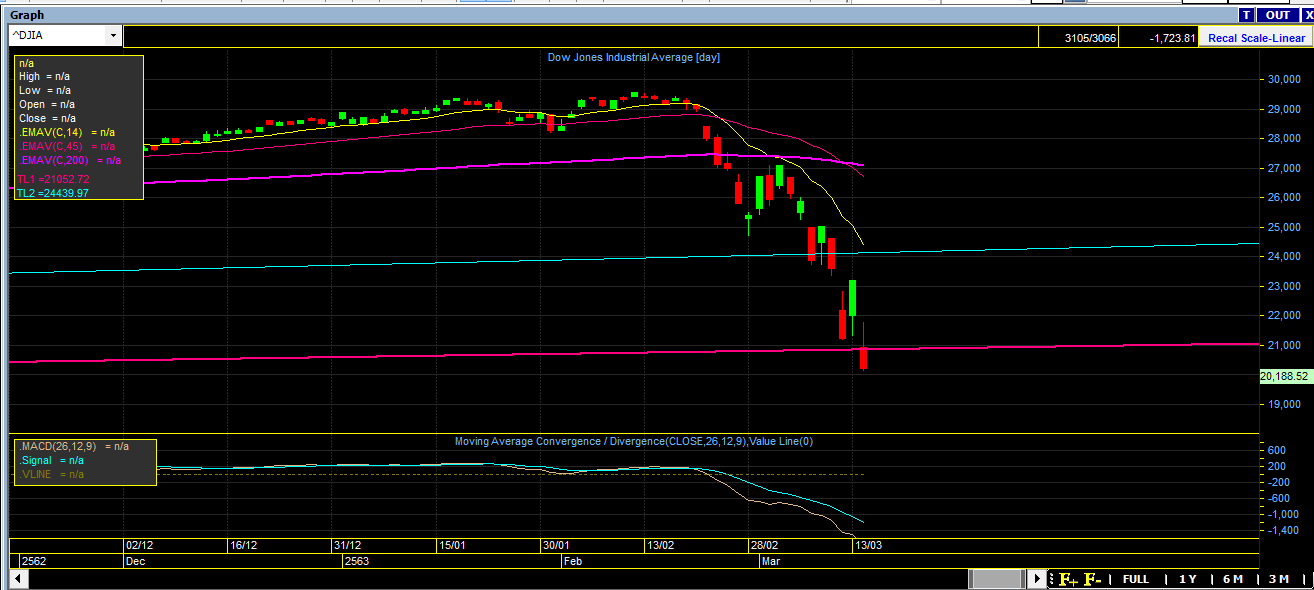Click the .Signal legend entry
The image size is (1314, 590).
tap(51, 460)
